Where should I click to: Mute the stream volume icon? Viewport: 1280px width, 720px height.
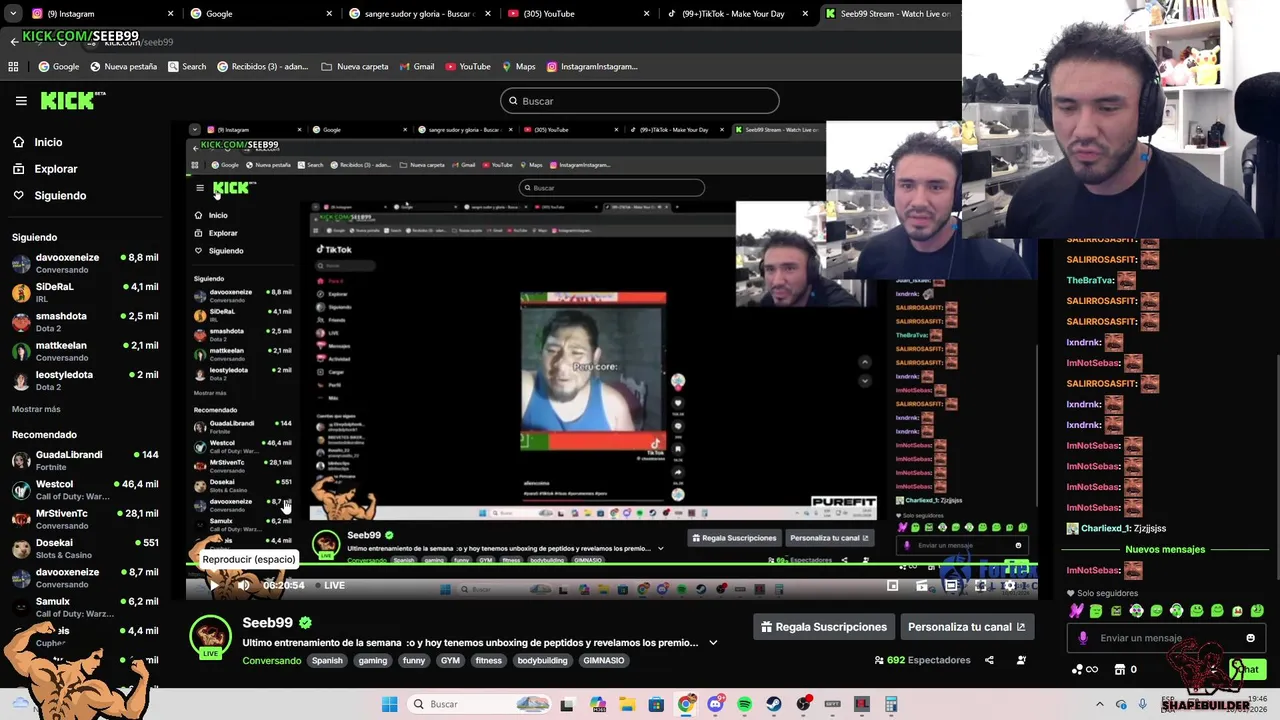click(x=243, y=585)
